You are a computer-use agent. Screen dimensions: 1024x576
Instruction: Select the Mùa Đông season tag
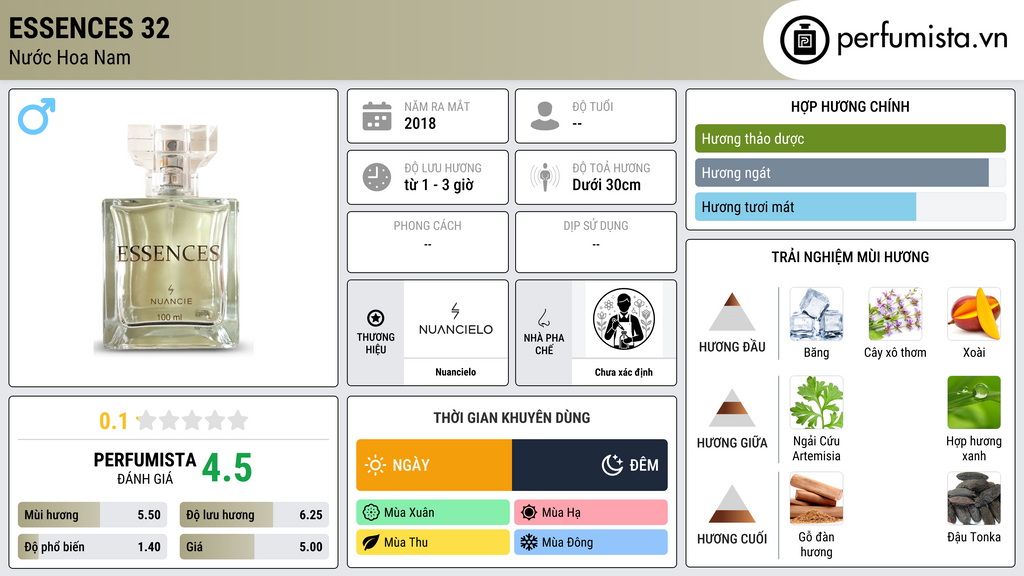pyautogui.click(x=591, y=542)
